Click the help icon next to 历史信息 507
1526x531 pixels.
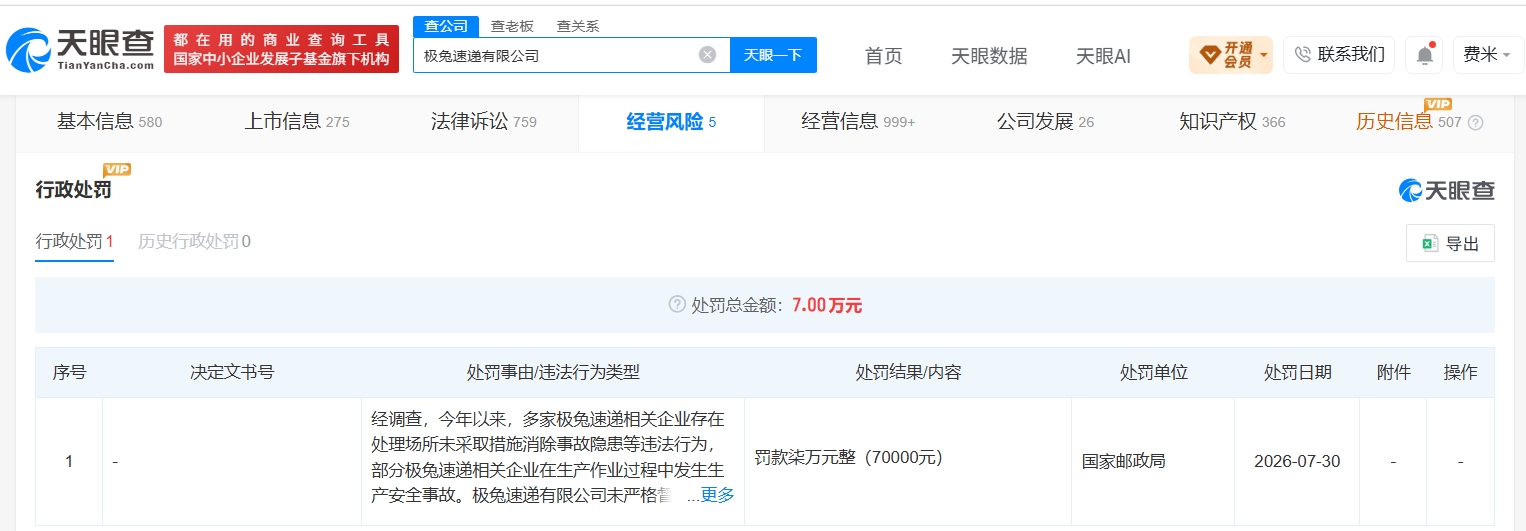[x=1475, y=123]
